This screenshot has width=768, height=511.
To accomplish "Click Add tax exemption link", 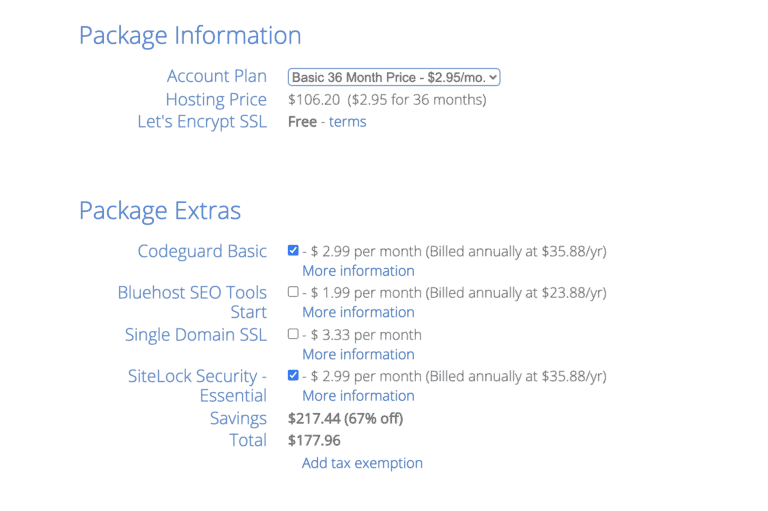I will tap(362, 463).
